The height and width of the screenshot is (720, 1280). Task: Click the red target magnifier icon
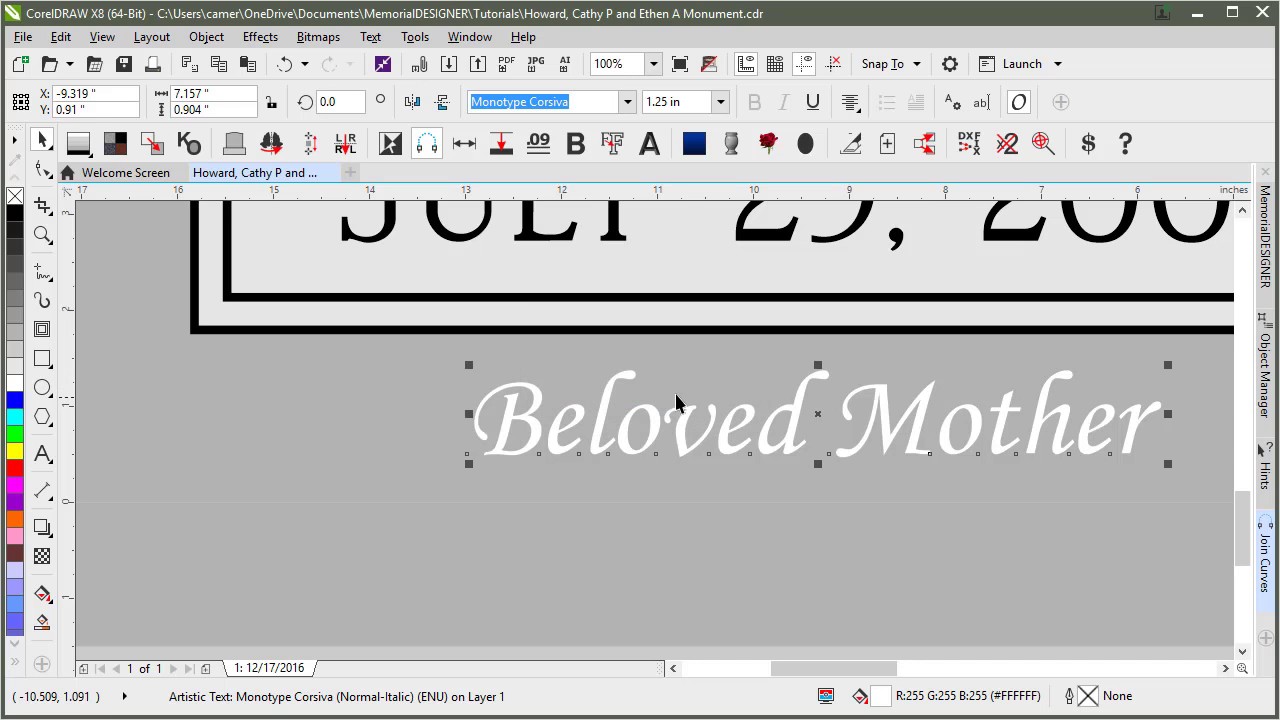coord(1043,143)
